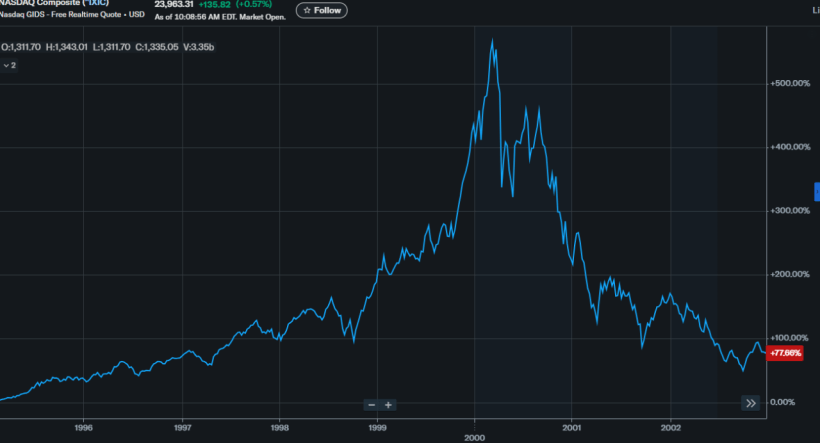Click the red +77.86% price label
This screenshot has height=443, width=820.
coord(783,353)
